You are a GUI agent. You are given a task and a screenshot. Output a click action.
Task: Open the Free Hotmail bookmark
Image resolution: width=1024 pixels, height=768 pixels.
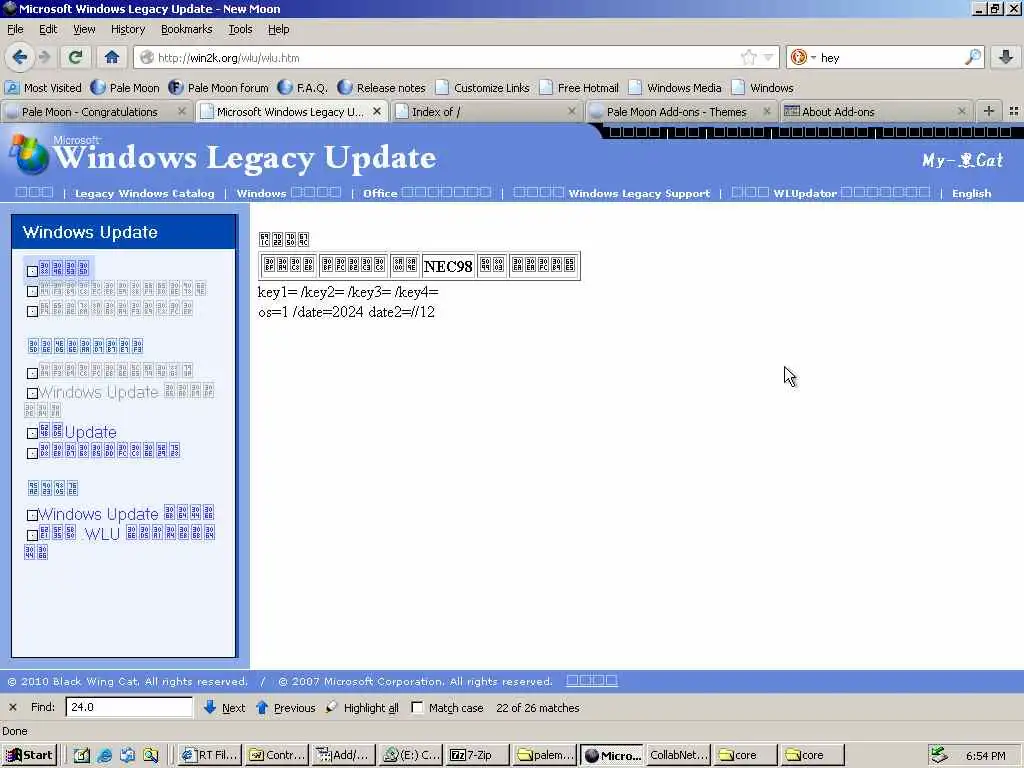(x=579, y=88)
